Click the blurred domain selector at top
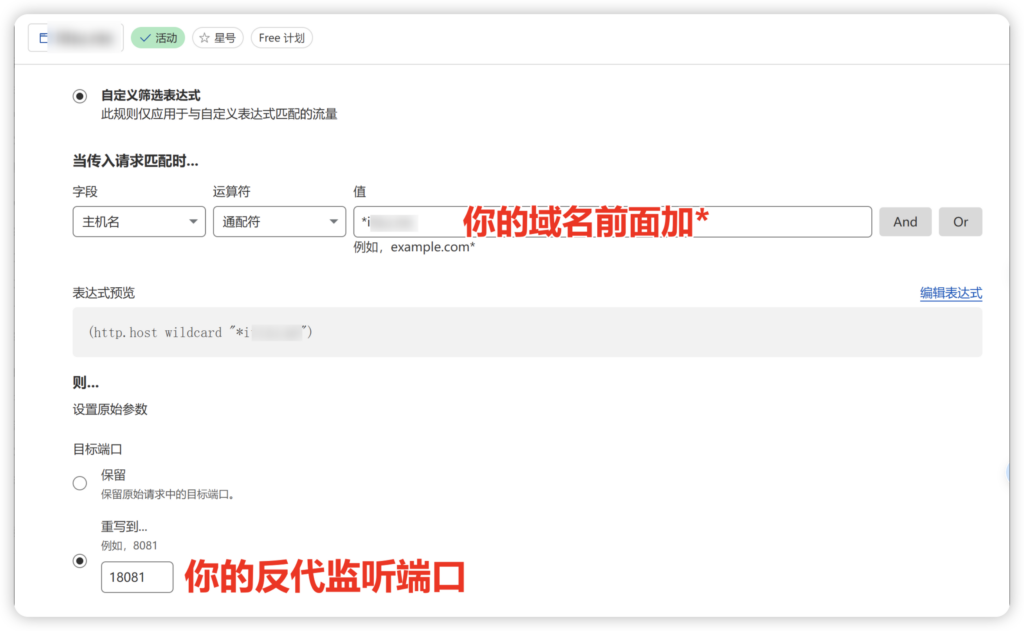 [x=75, y=38]
